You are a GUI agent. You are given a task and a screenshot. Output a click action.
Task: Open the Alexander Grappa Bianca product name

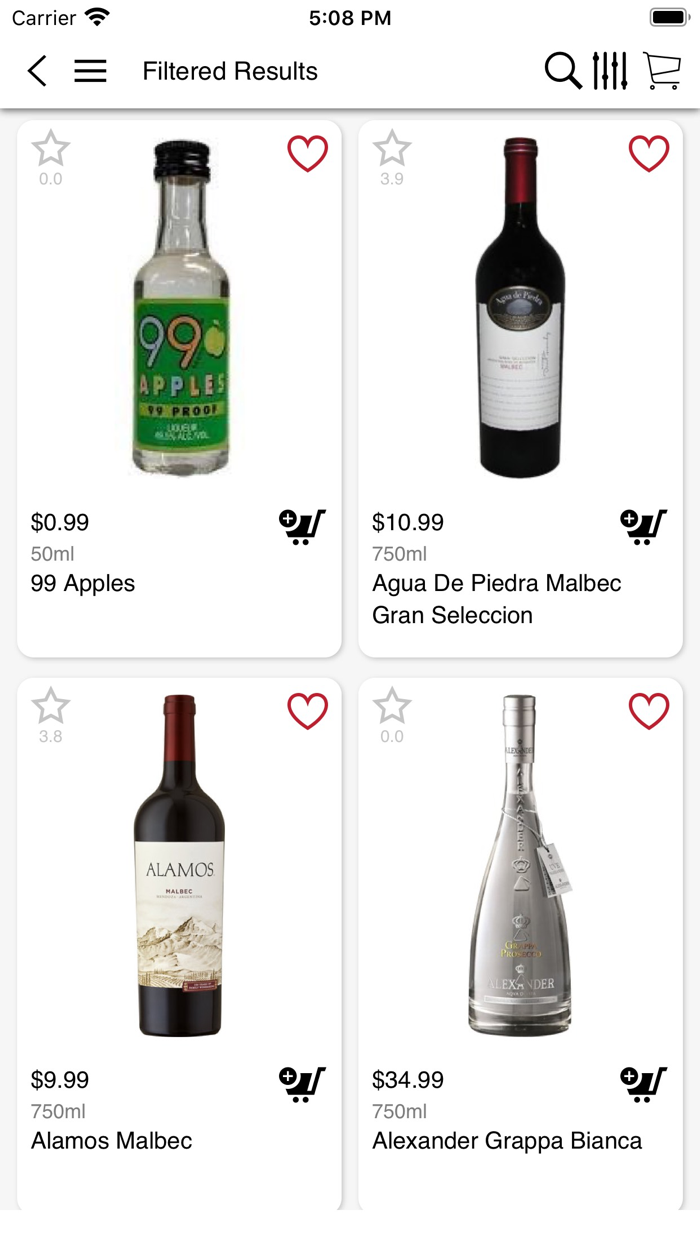coord(507,1141)
